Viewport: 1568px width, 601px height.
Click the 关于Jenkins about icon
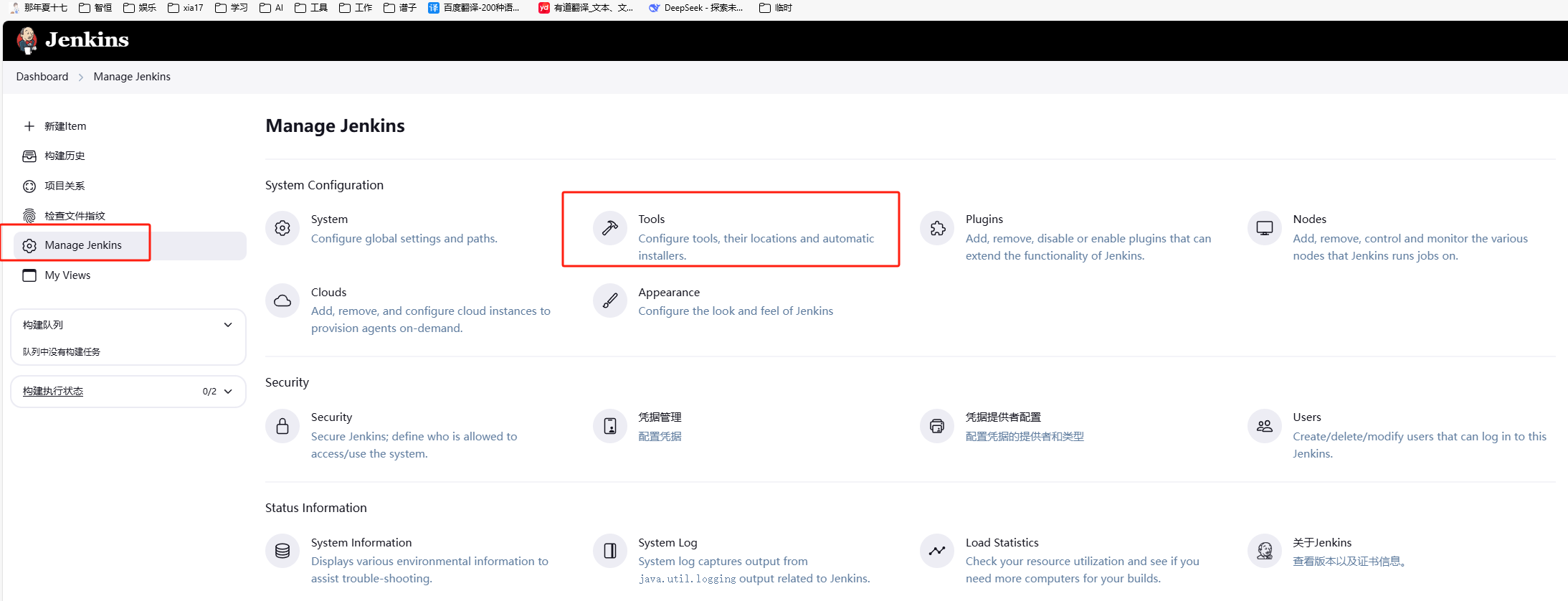click(x=1265, y=551)
